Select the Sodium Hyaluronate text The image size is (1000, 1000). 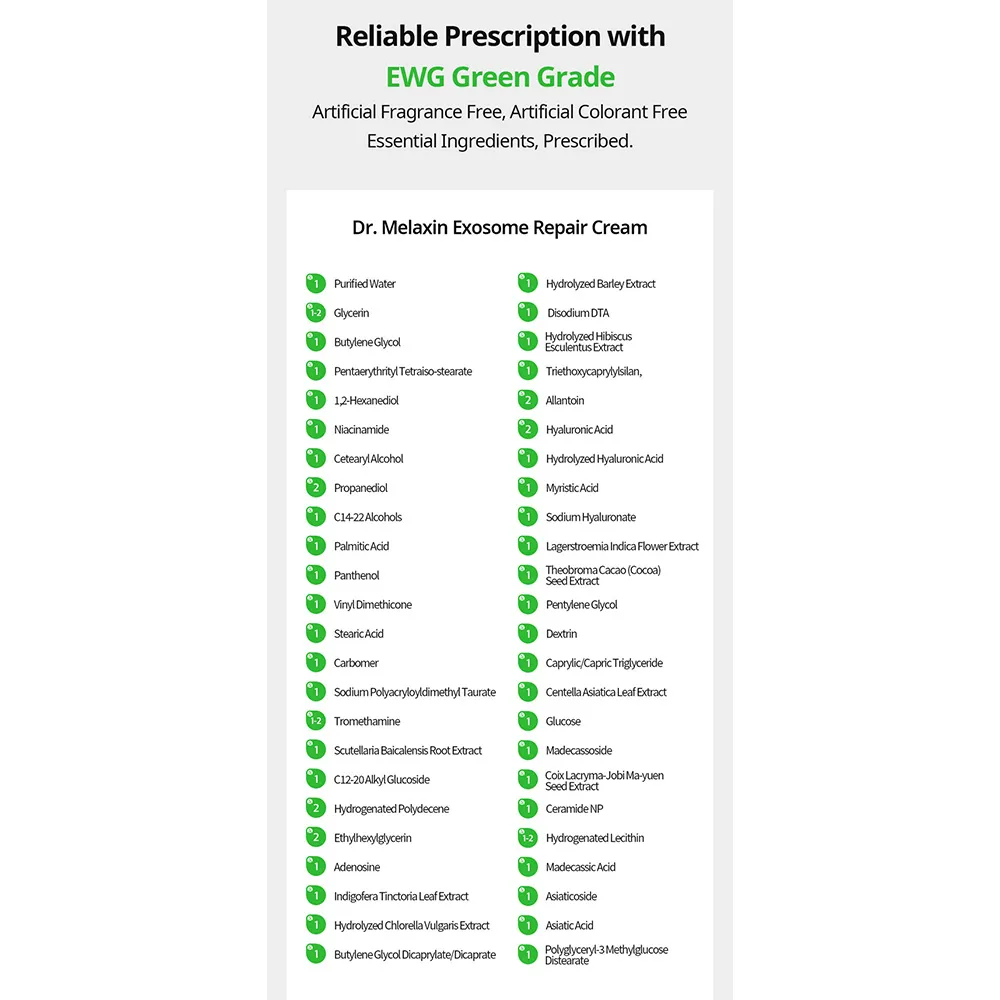(x=591, y=517)
